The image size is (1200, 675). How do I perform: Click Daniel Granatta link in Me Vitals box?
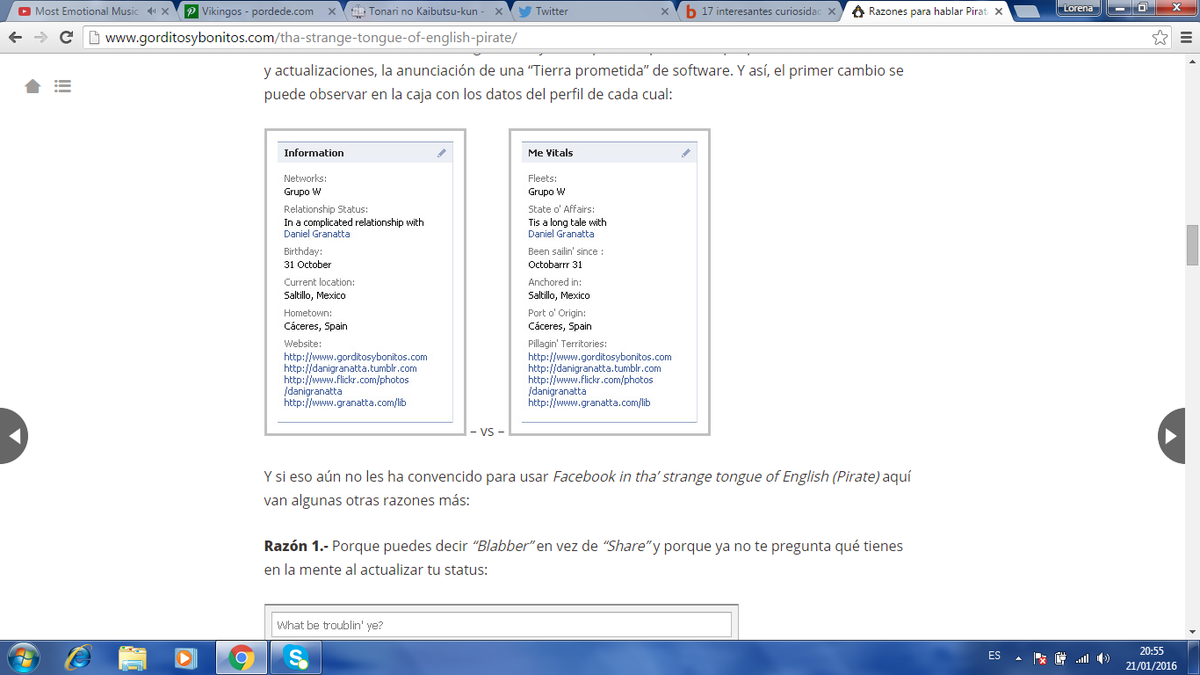561,234
